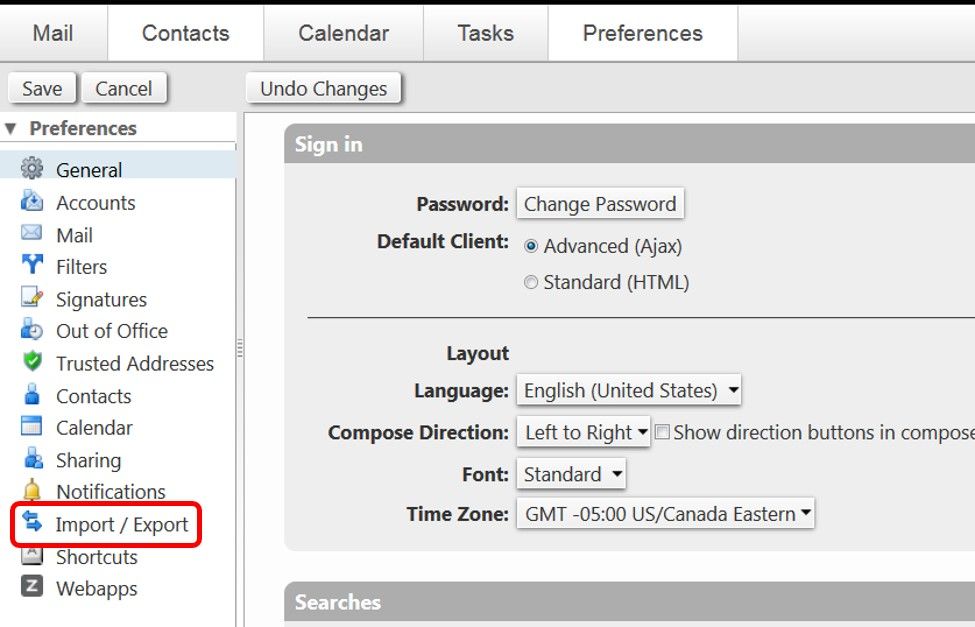Click the General gear icon
The width and height of the screenshot is (975, 627).
32,169
